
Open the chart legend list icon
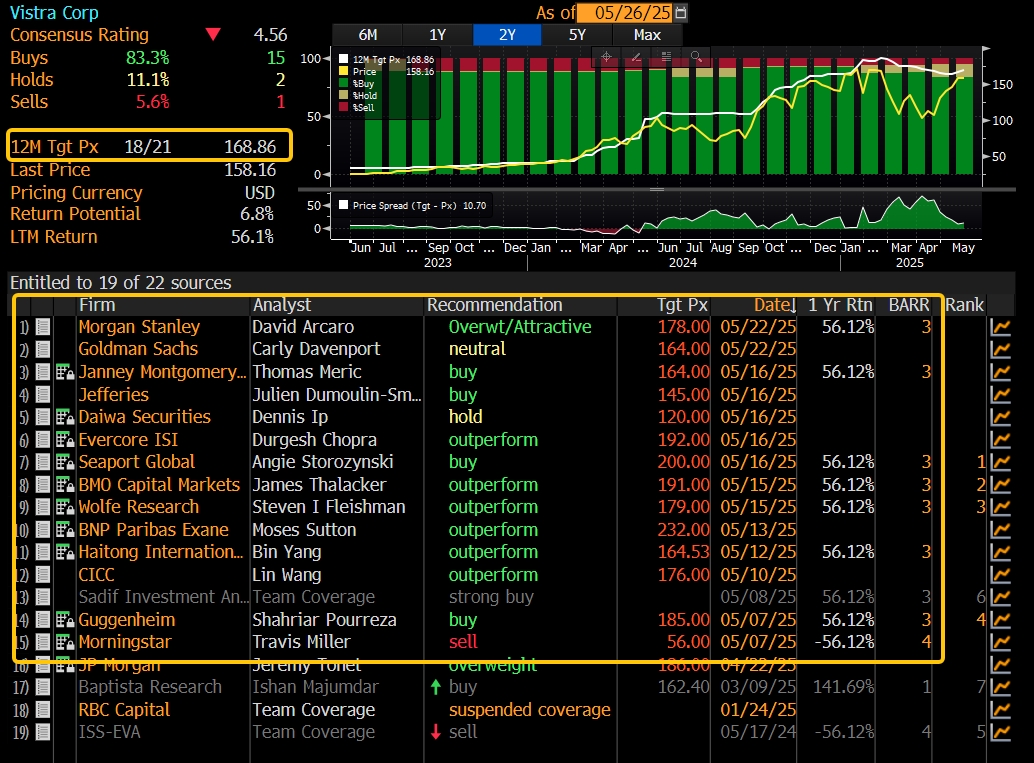click(666, 57)
